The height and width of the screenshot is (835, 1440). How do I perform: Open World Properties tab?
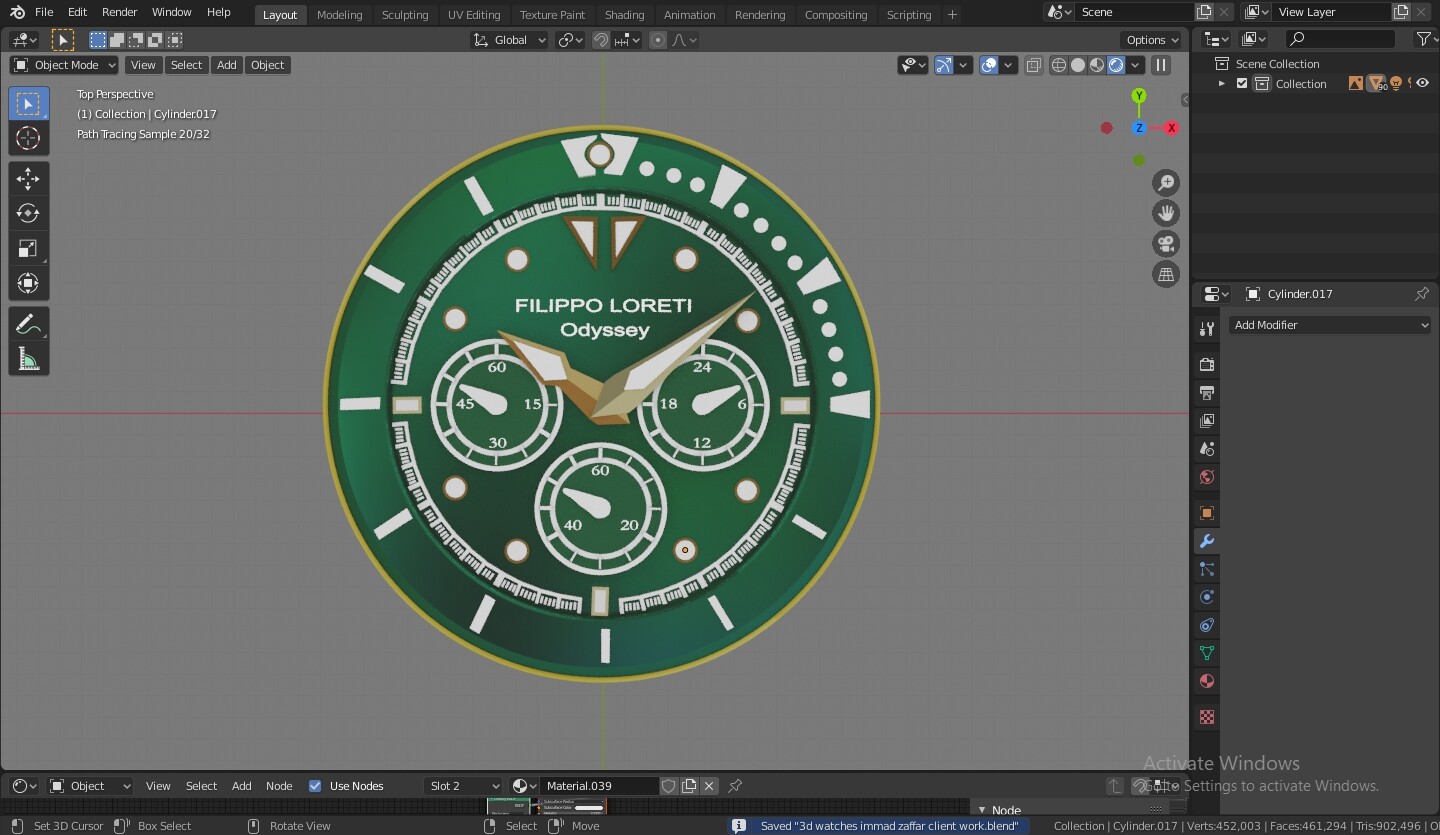tap(1207, 477)
